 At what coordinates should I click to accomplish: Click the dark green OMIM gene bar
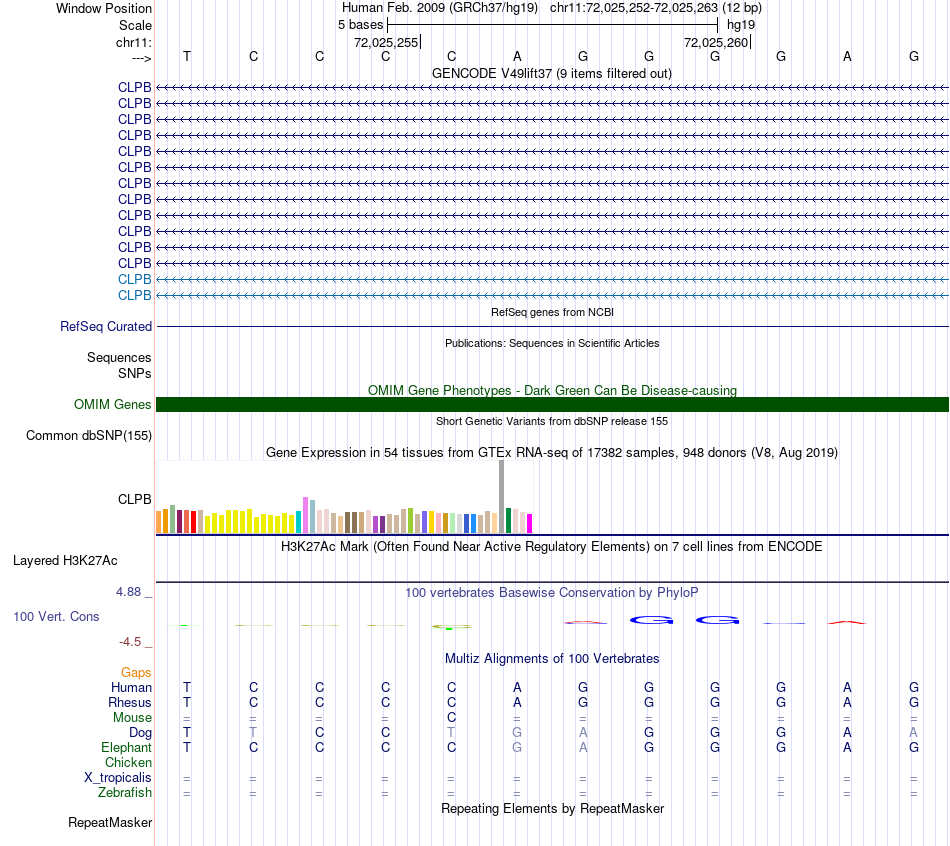tap(552, 404)
